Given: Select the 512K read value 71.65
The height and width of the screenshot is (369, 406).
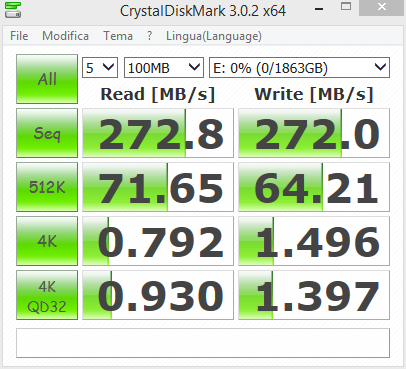Looking at the screenshot, I should (158, 187).
